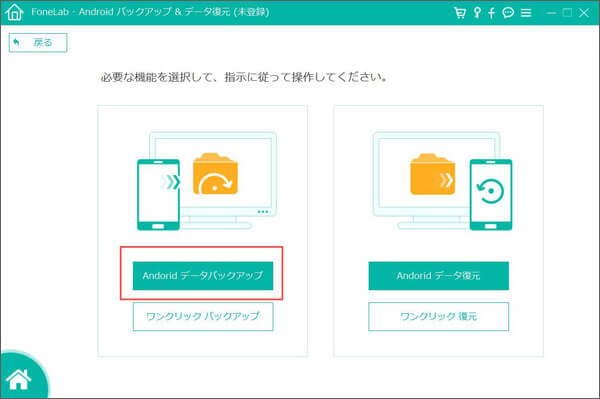The height and width of the screenshot is (399, 600).
Task: Click the key registration icon
Action: (x=477, y=13)
